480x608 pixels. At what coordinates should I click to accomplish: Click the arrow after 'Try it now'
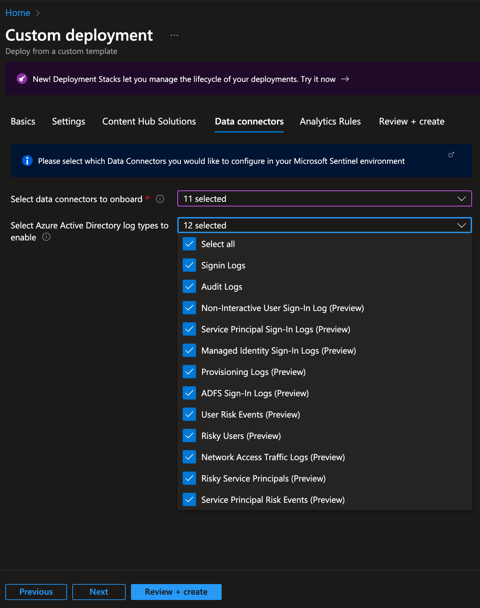click(x=345, y=79)
